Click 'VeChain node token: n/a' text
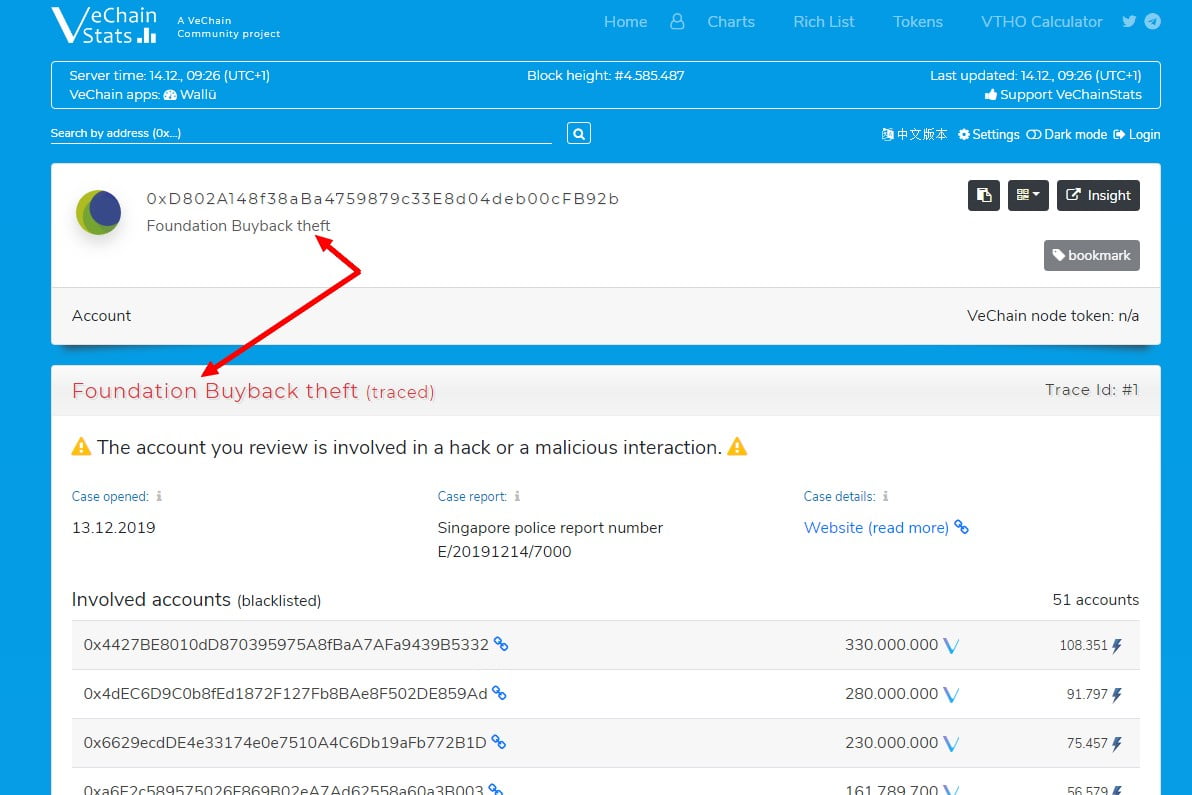 pyautogui.click(x=1053, y=315)
